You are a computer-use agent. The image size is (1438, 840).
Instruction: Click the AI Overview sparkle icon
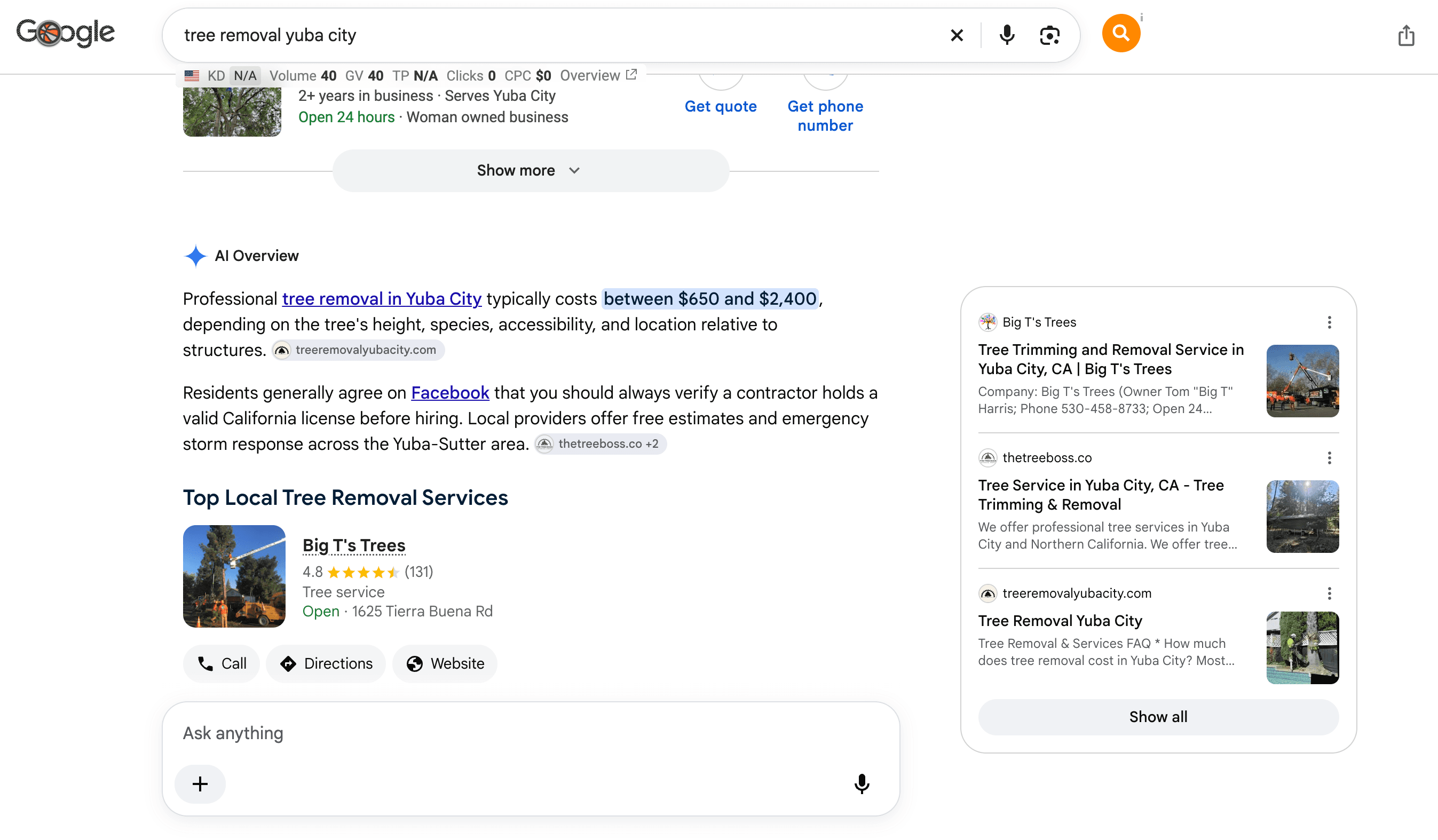195,256
